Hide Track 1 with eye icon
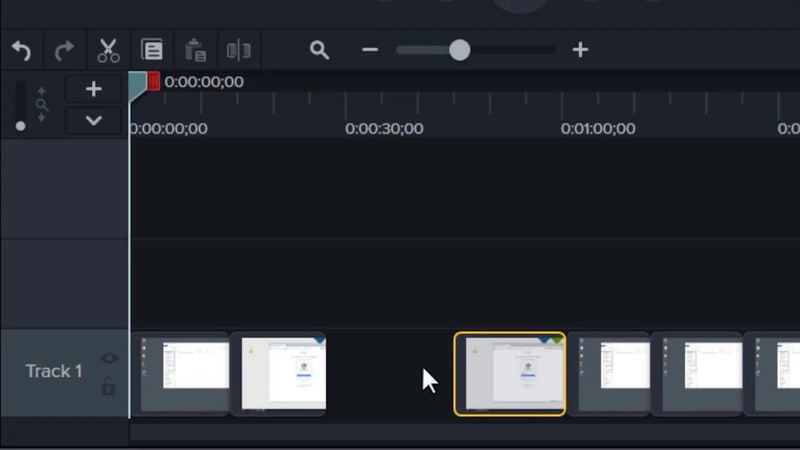Viewport: 800px width, 450px height. [x=109, y=358]
